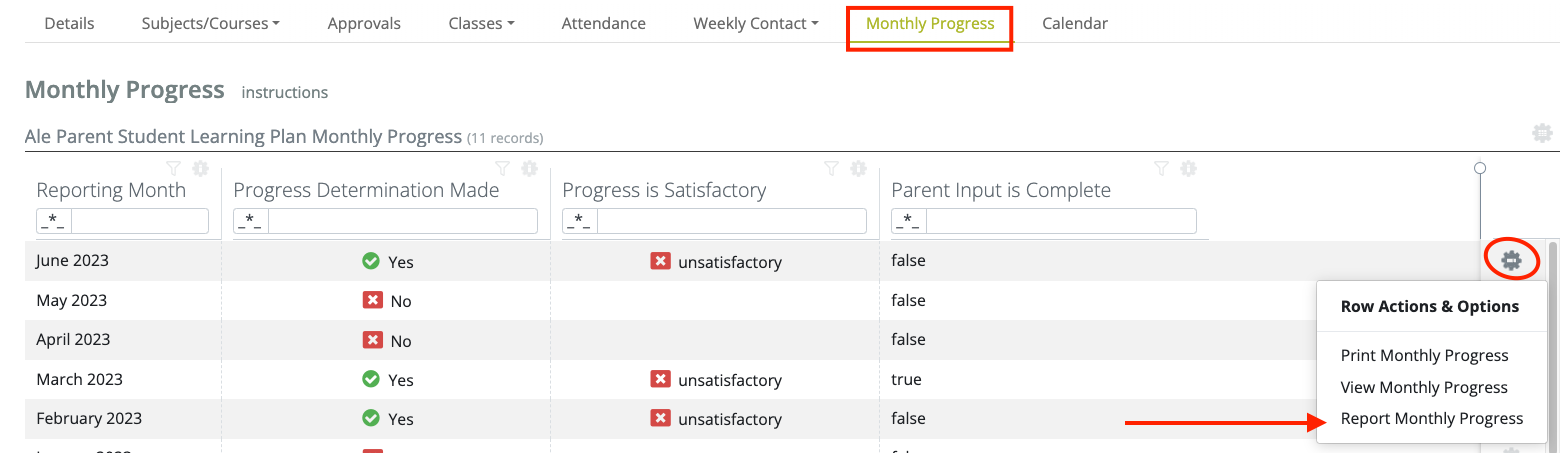
Task: Choose Print Monthly Progress from menu
Action: click(x=1424, y=356)
